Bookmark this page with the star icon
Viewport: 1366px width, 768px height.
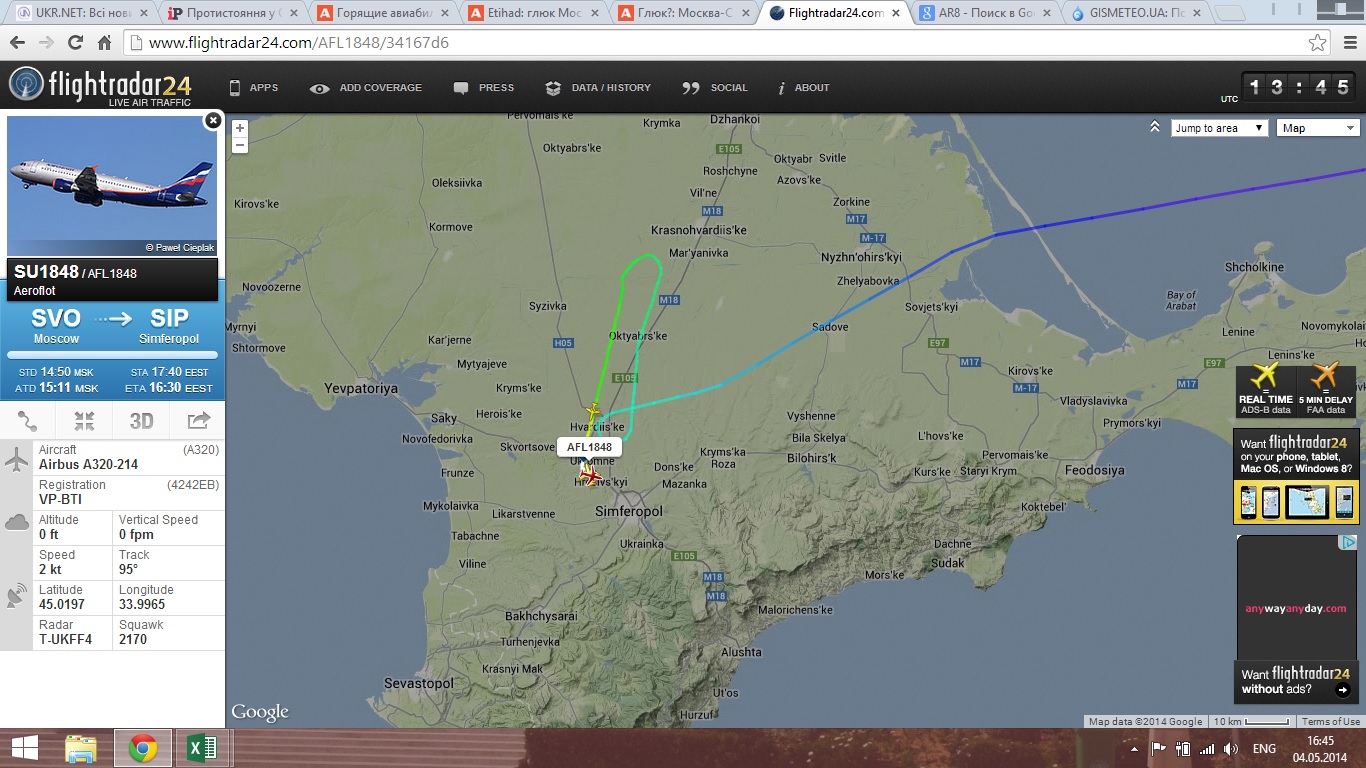(x=1318, y=43)
